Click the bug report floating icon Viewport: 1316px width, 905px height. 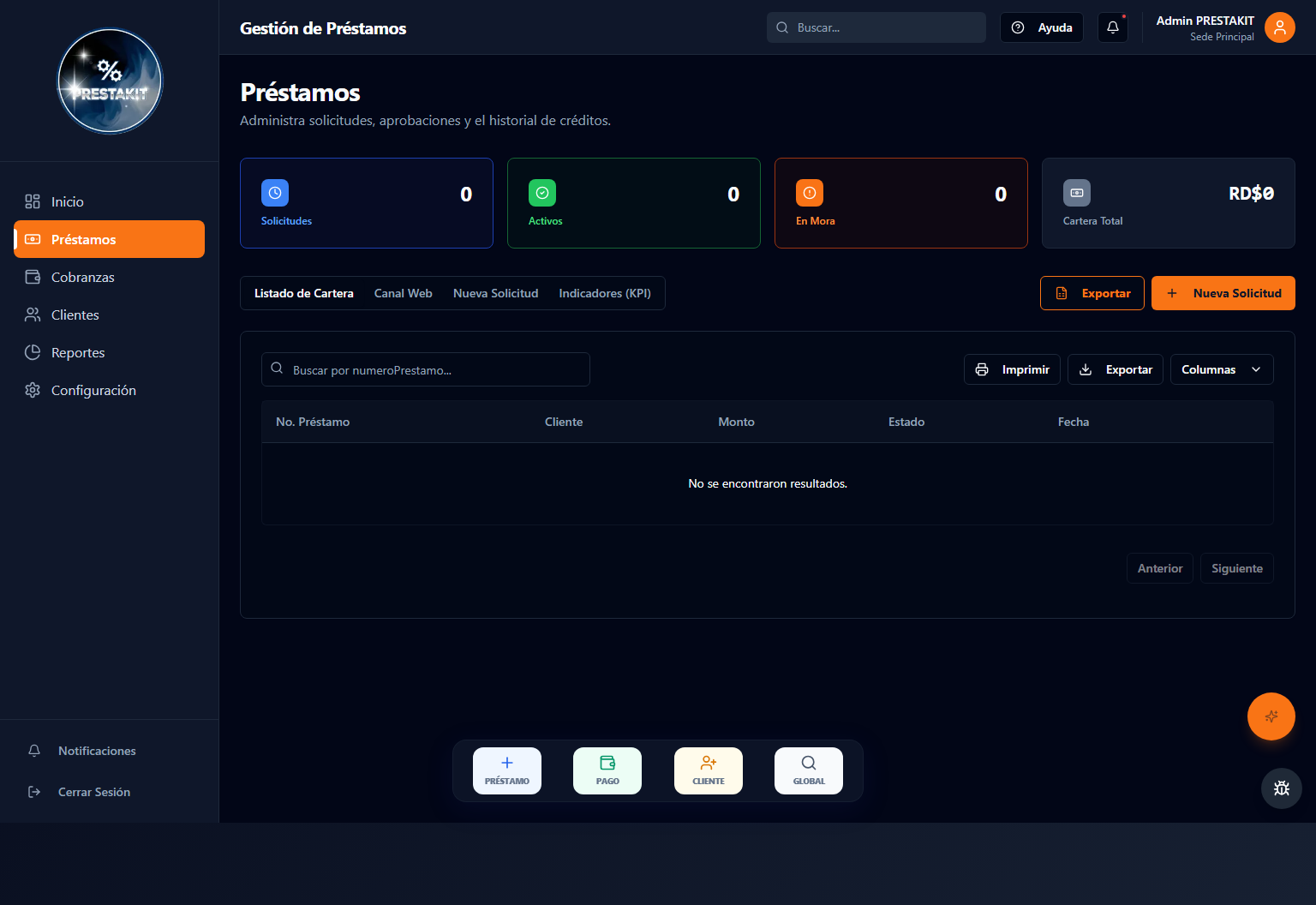[1282, 788]
